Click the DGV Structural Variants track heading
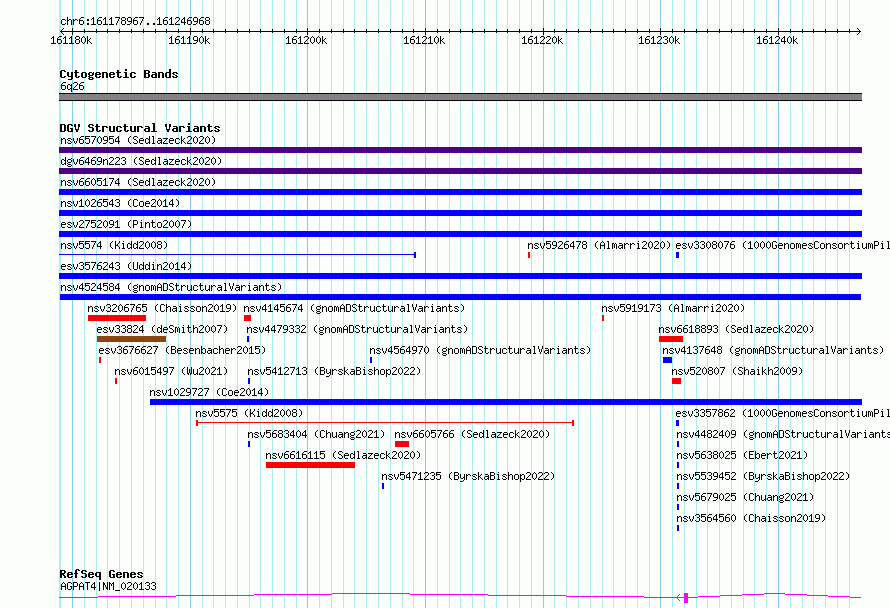890x608 pixels. [140, 128]
